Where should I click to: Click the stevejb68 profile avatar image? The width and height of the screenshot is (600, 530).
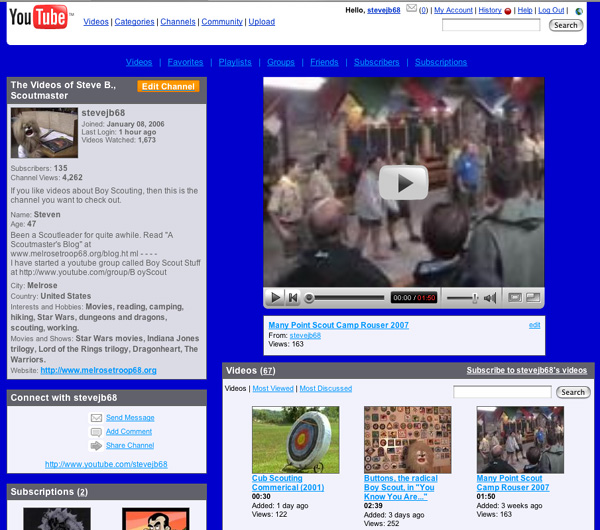point(44,133)
